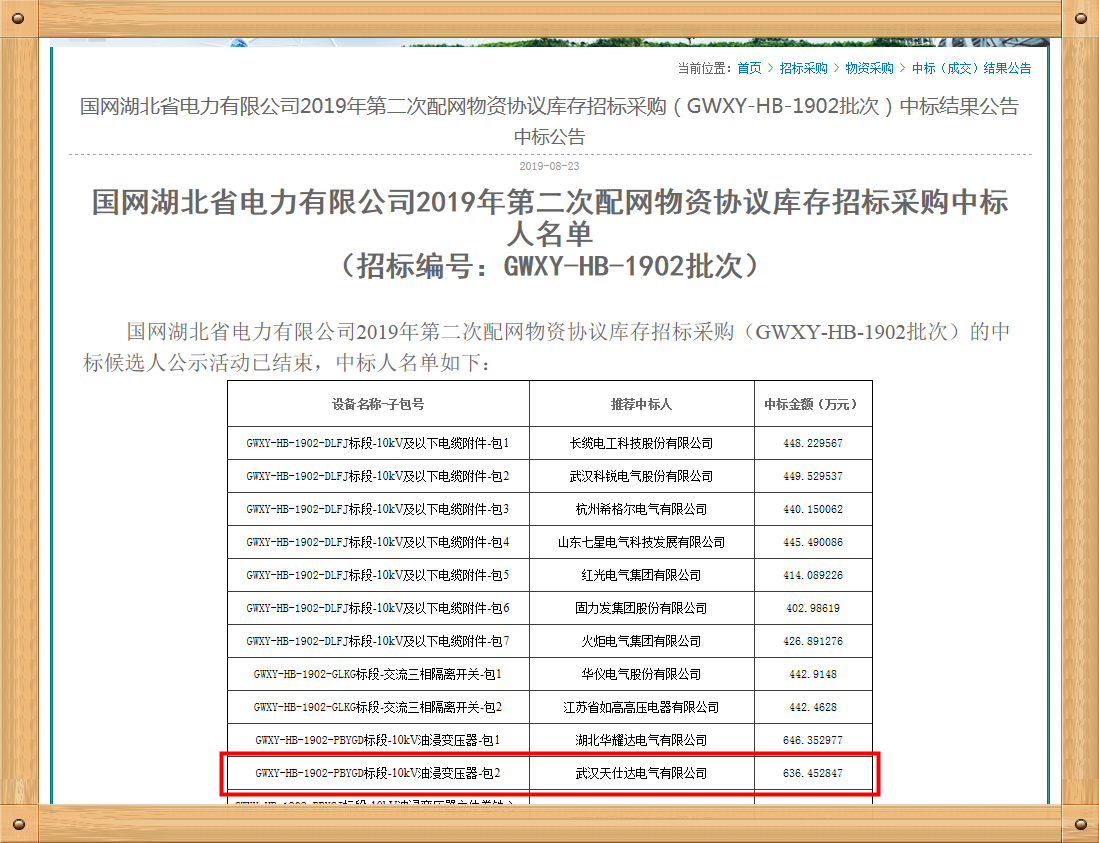Select the publication date 2019-08-23
The image size is (1099, 843).
click(x=550, y=166)
